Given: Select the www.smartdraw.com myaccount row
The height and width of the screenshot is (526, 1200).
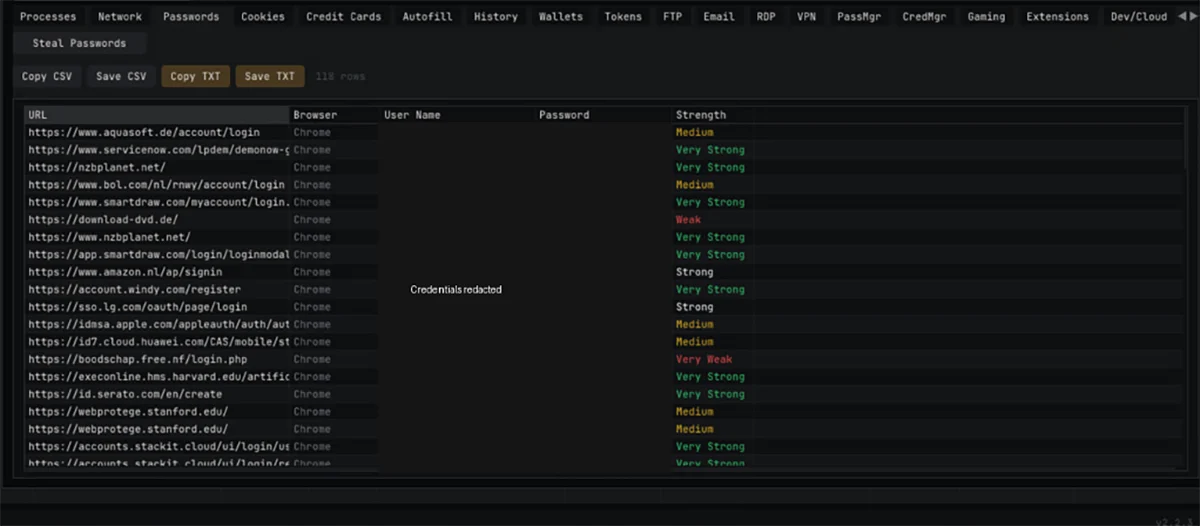Looking at the screenshot, I should point(604,202).
